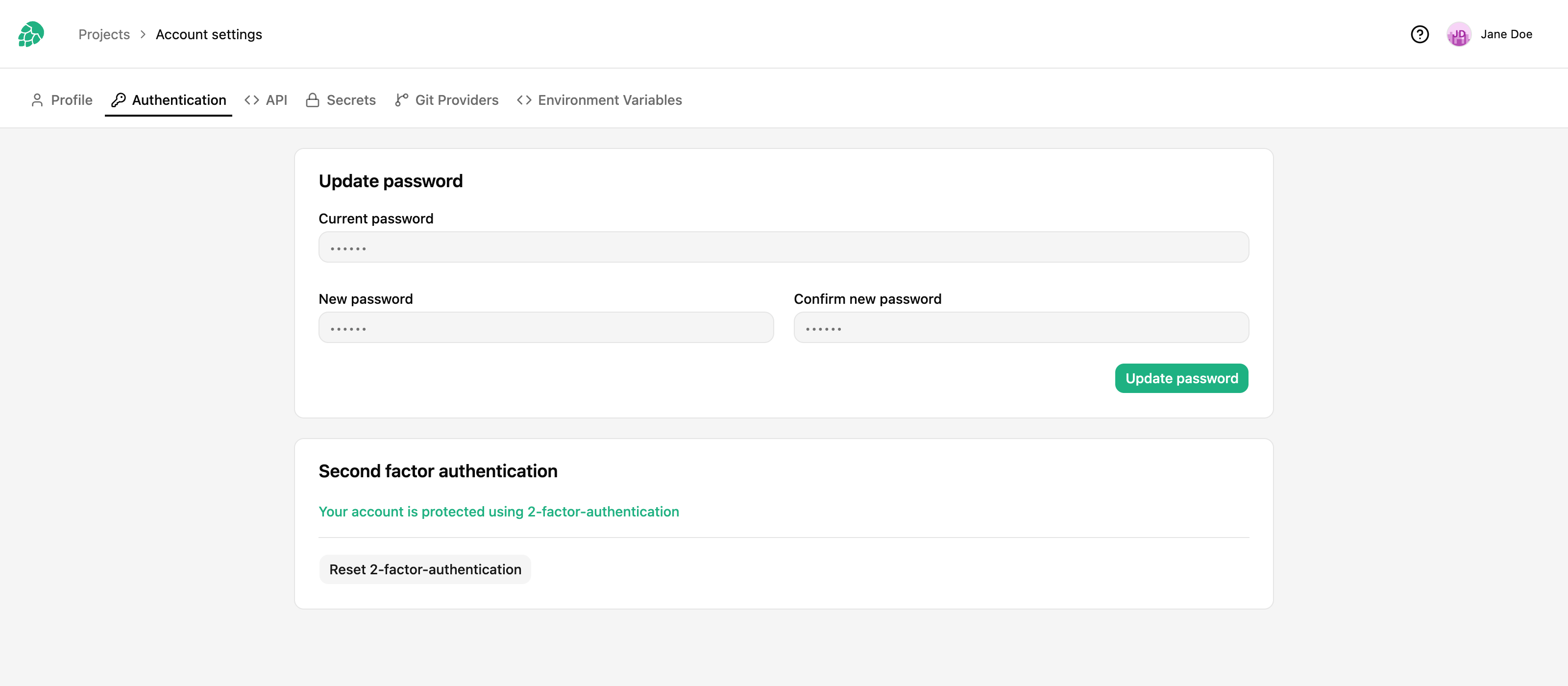This screenshot has width=1568, height=686.
Task: Click the API code brackets icon
Action: click(252, 100)
